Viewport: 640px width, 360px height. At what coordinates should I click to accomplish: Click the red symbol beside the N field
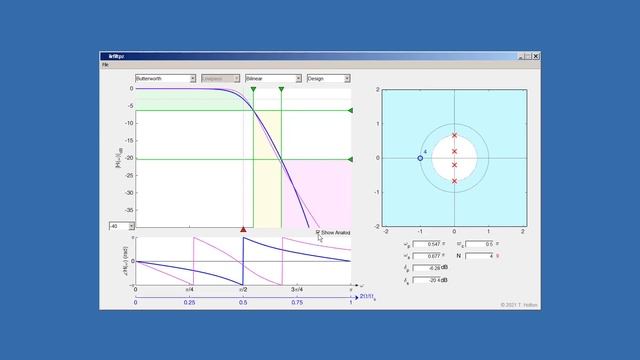pyautogui.click(x=498, y=256)
